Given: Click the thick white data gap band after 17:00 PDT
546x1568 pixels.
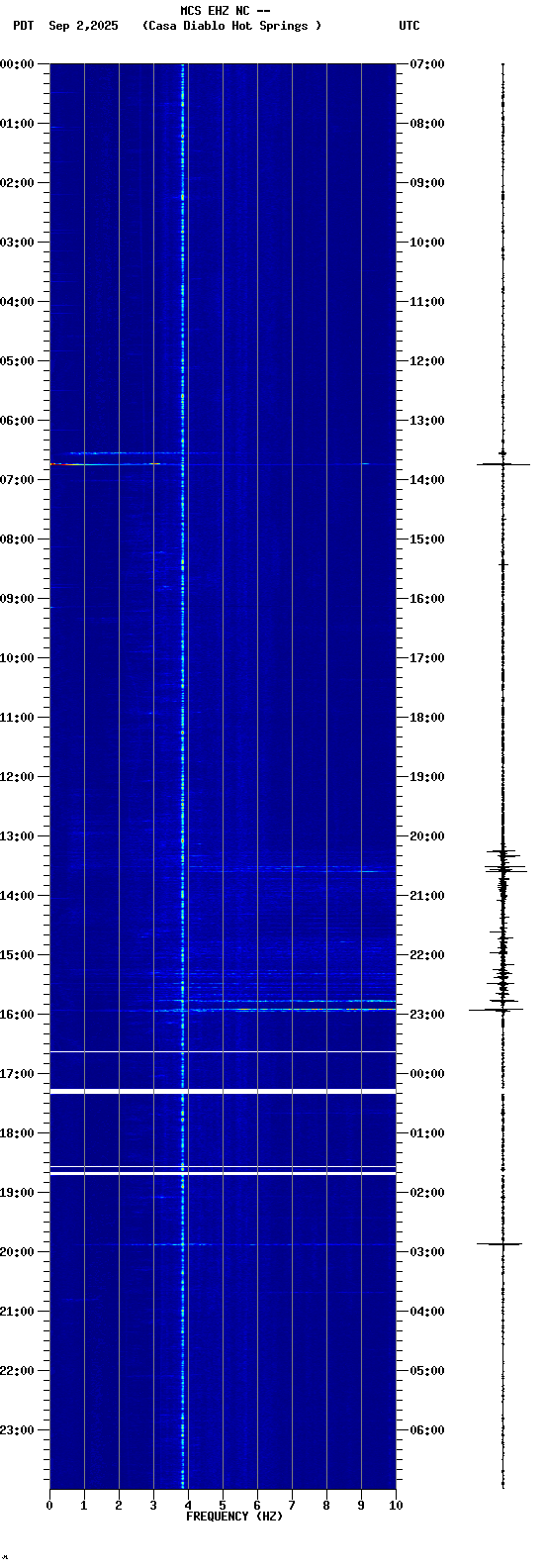Looking at the screenshot, I should 223,1091.
